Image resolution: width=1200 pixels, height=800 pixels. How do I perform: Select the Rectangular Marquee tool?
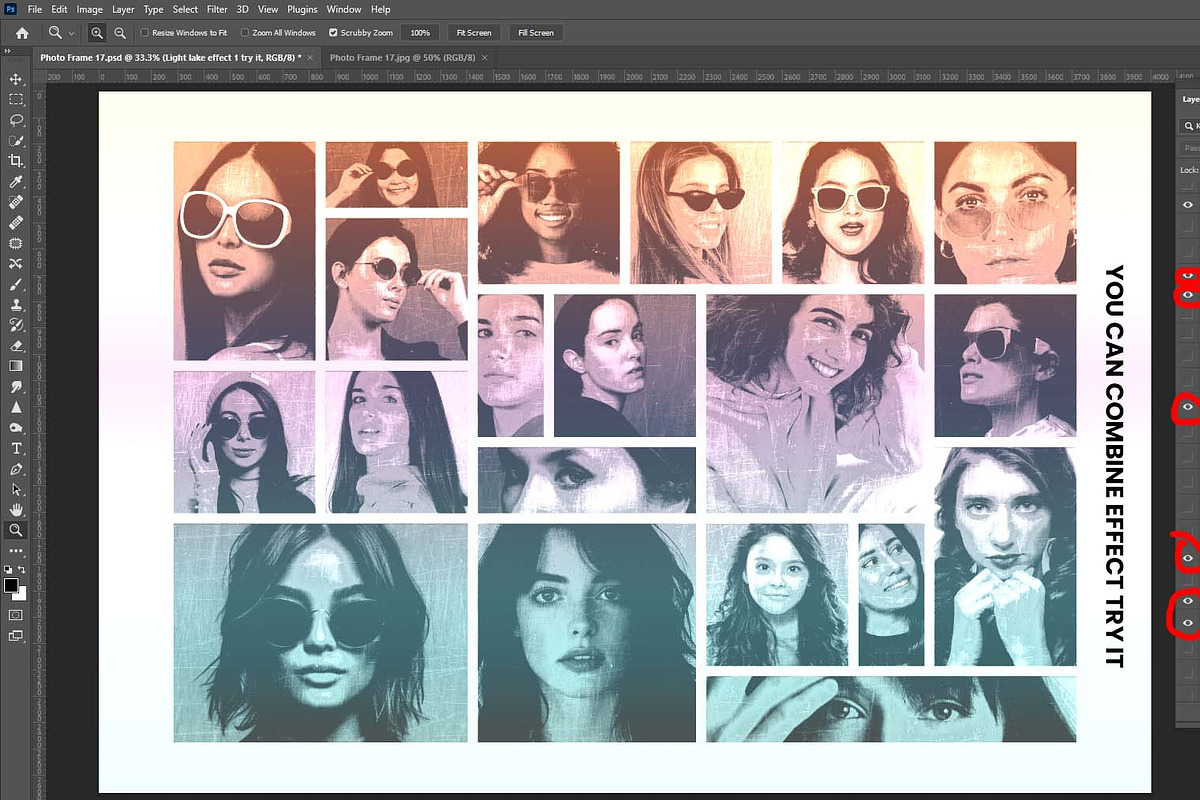(x=15, y=100)
